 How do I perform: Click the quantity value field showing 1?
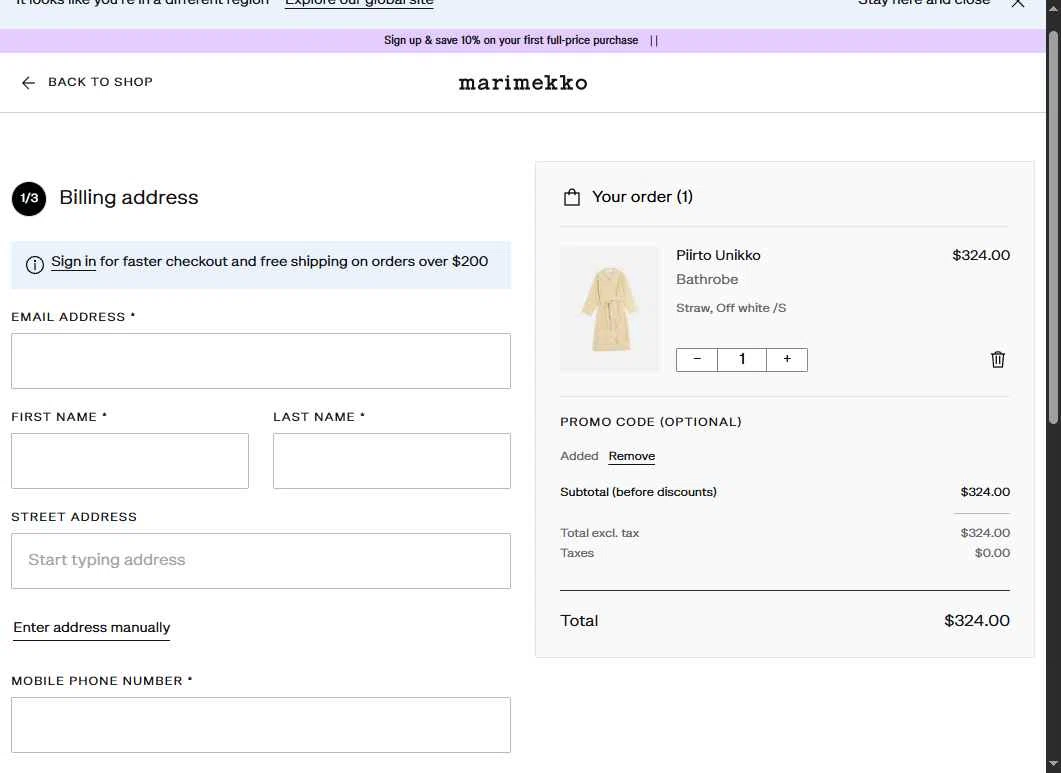742,359
